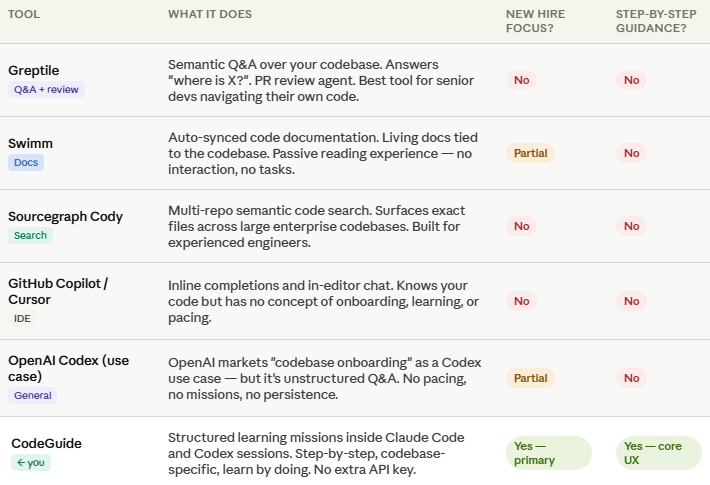Click the 'Yes — primary' badge for CodeGuide
This screenshot has height=485, width=710.
(549, 453)
